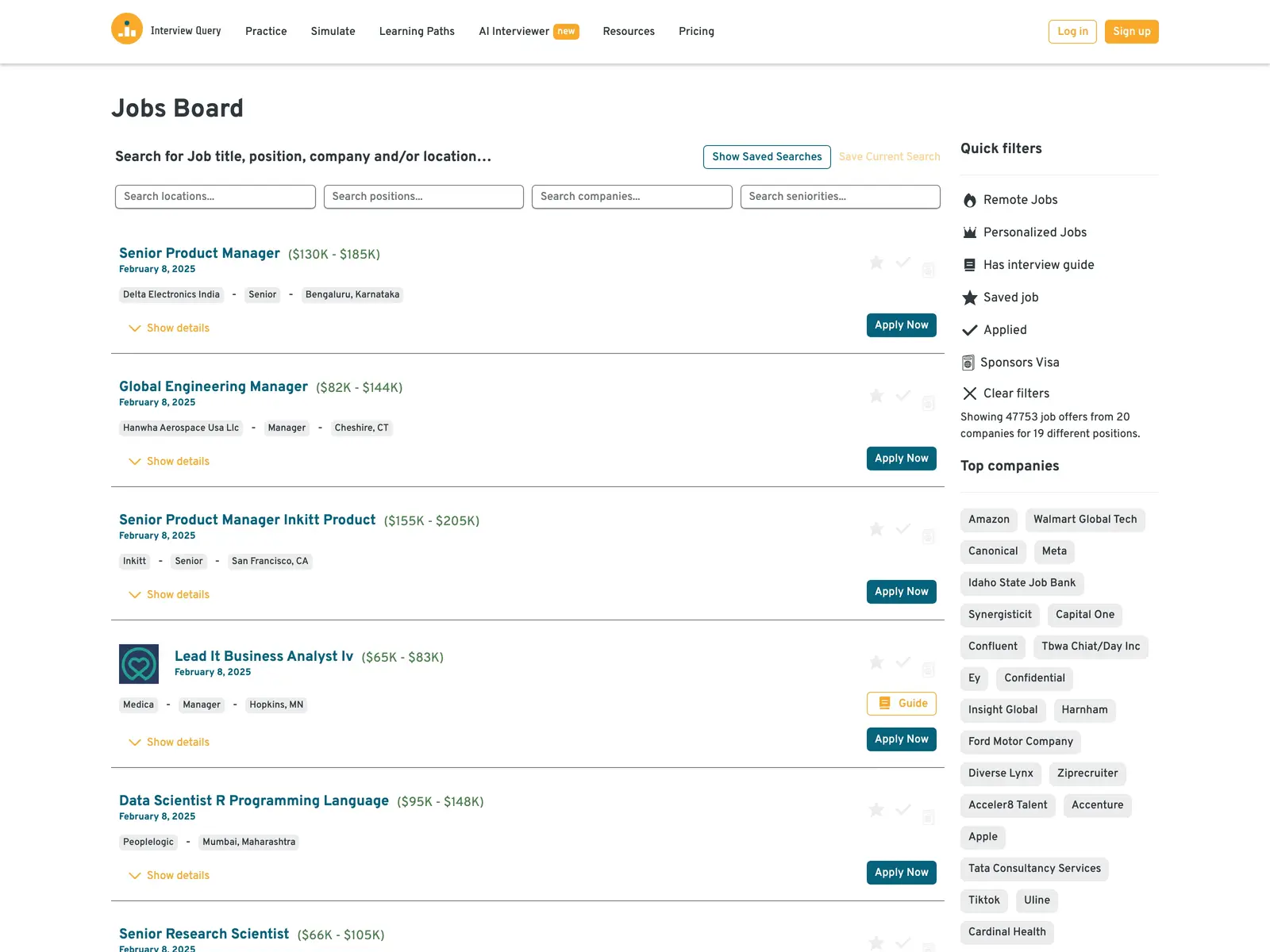
Task: Click the Log in button
Action: [1072, 32]
